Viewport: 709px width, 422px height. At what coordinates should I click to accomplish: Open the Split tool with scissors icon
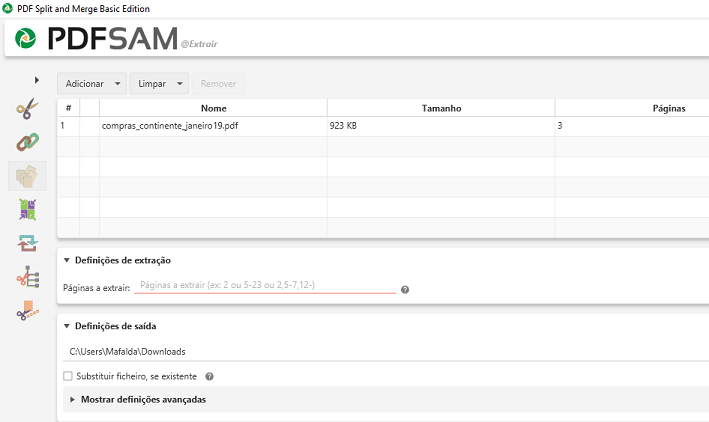27,109
